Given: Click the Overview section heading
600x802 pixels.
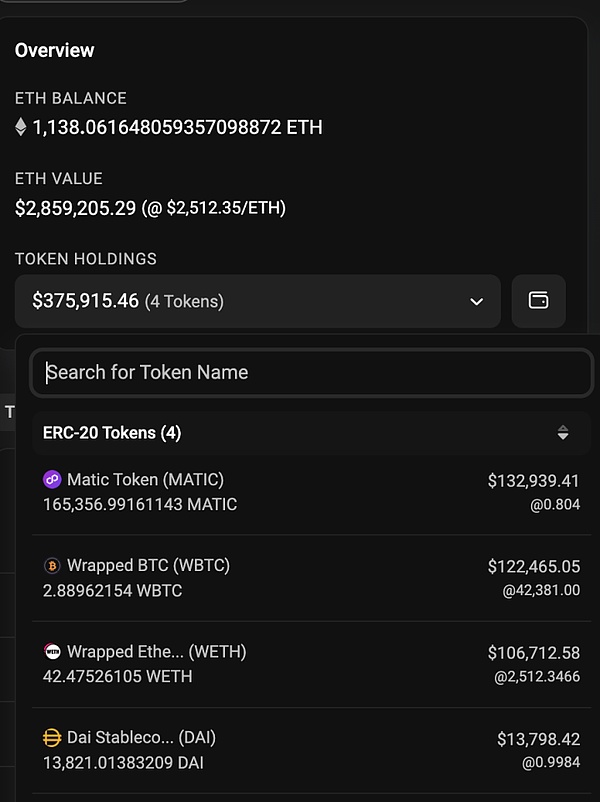Looking at the screenshot, I should pos(55,50).
